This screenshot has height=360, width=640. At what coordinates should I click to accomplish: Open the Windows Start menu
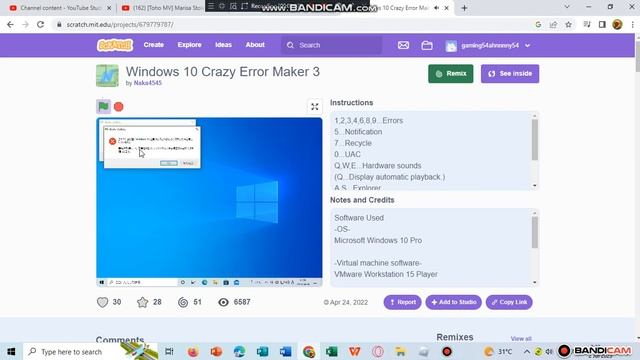pos(11,351)
